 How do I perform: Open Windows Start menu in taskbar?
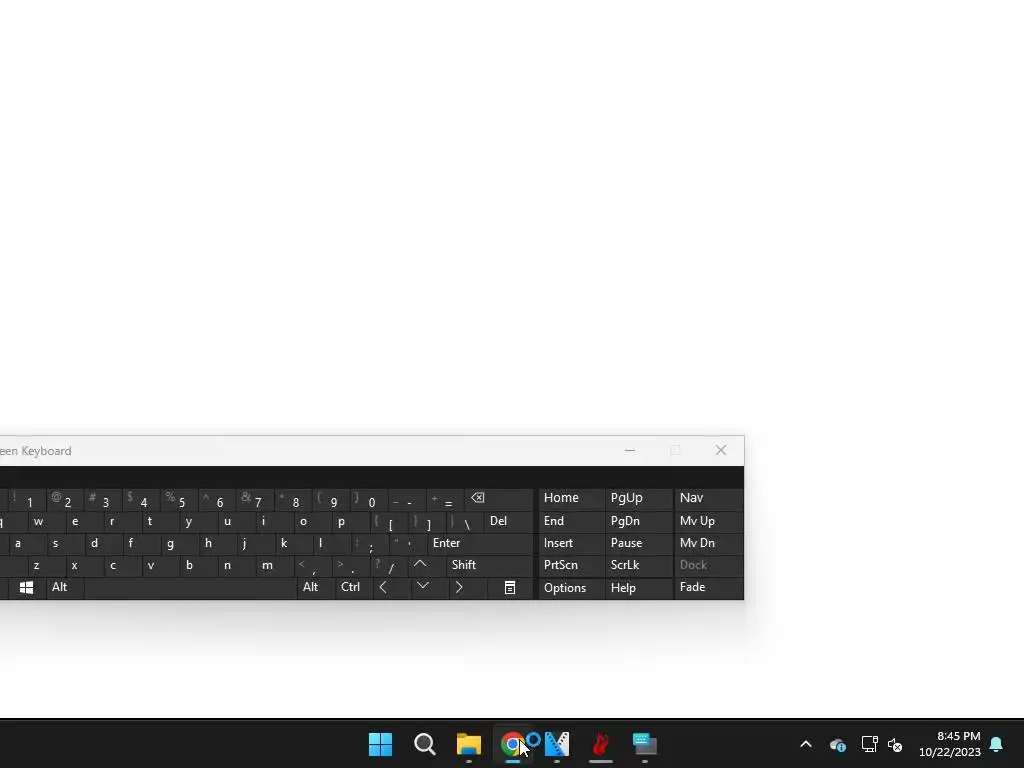pos(380,744)
